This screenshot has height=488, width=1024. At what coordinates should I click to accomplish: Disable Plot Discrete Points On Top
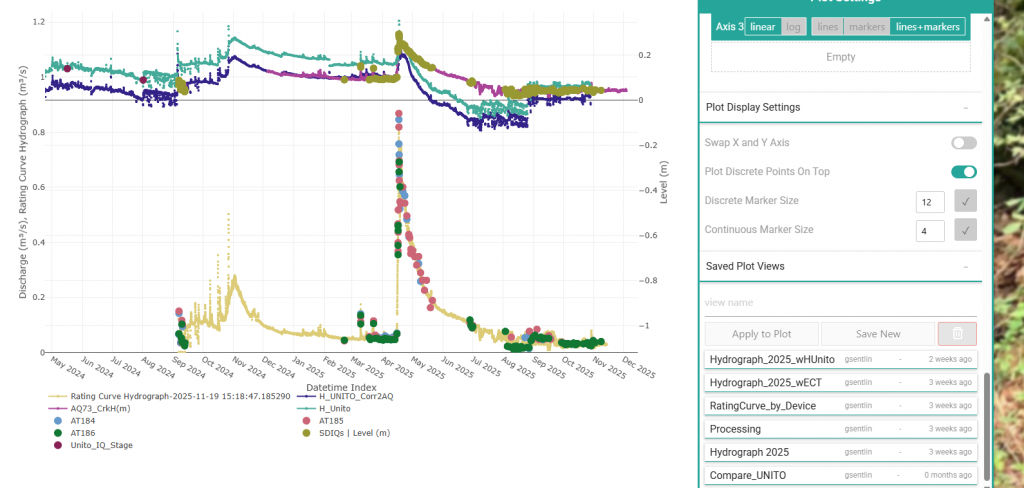(963, 172)
